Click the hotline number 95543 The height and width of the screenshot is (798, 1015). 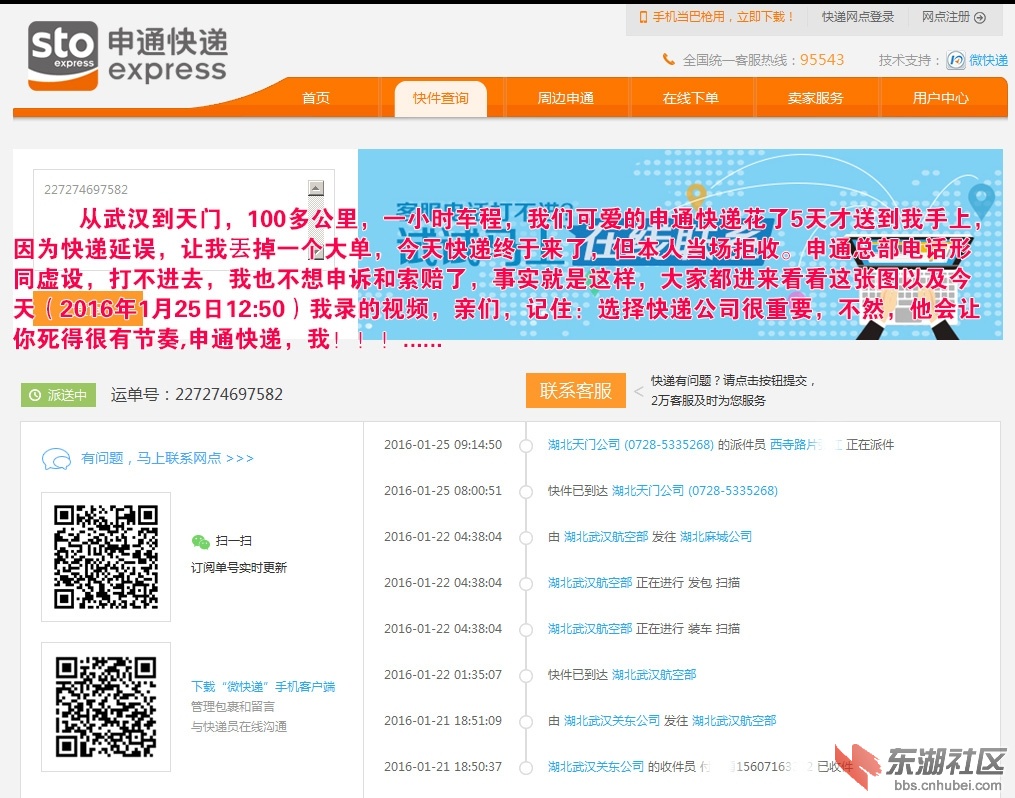pyautogui.click(x=822, y=60)
